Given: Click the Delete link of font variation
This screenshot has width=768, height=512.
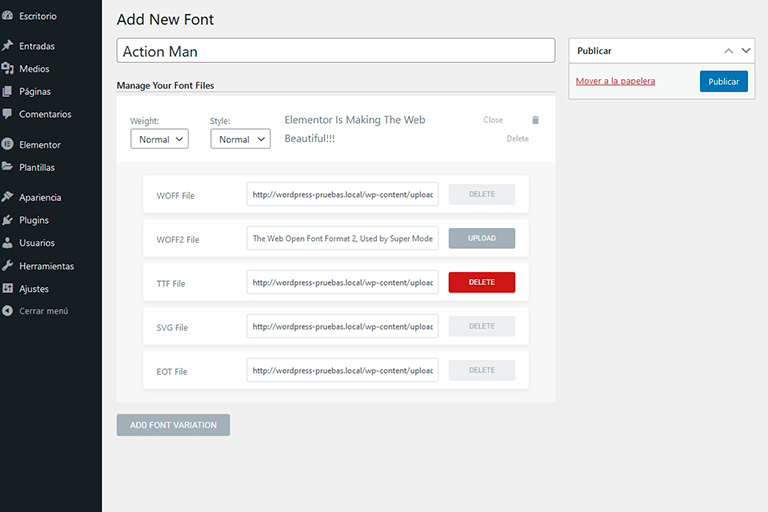Looking at the screenshot, I should click(517, 139).
